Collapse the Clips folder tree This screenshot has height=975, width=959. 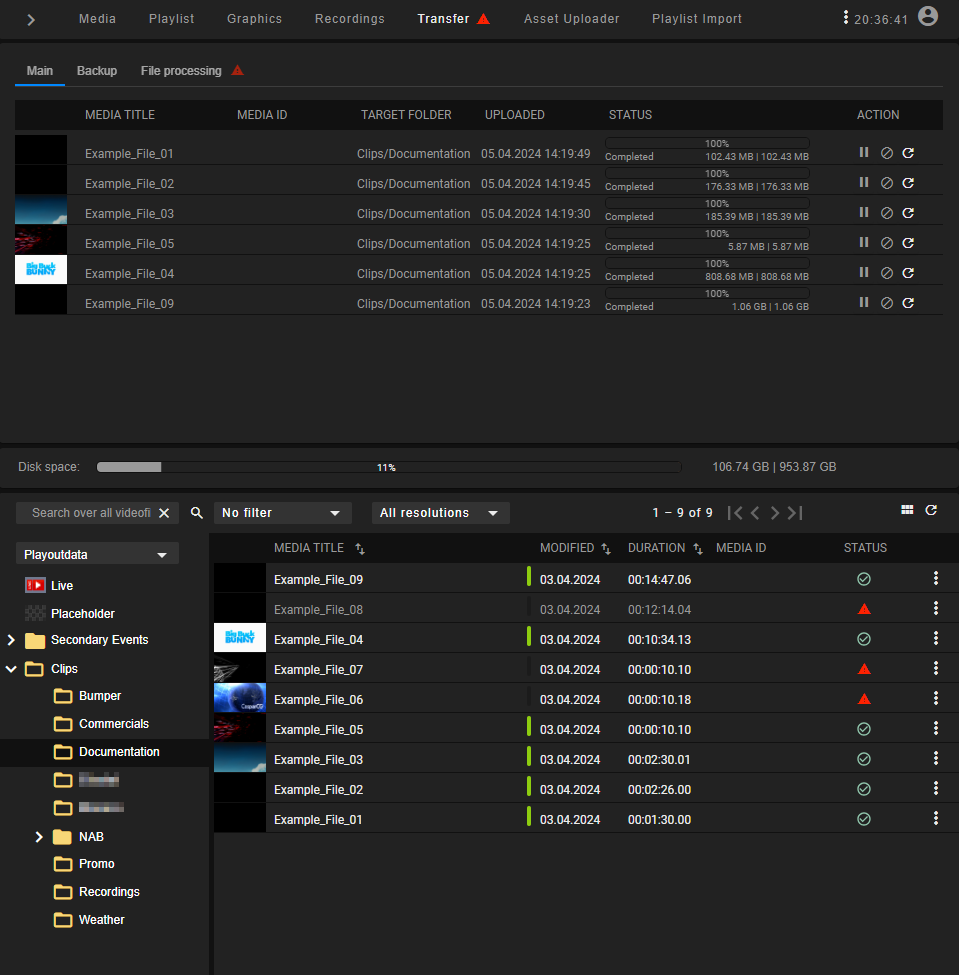click(11, 668)
